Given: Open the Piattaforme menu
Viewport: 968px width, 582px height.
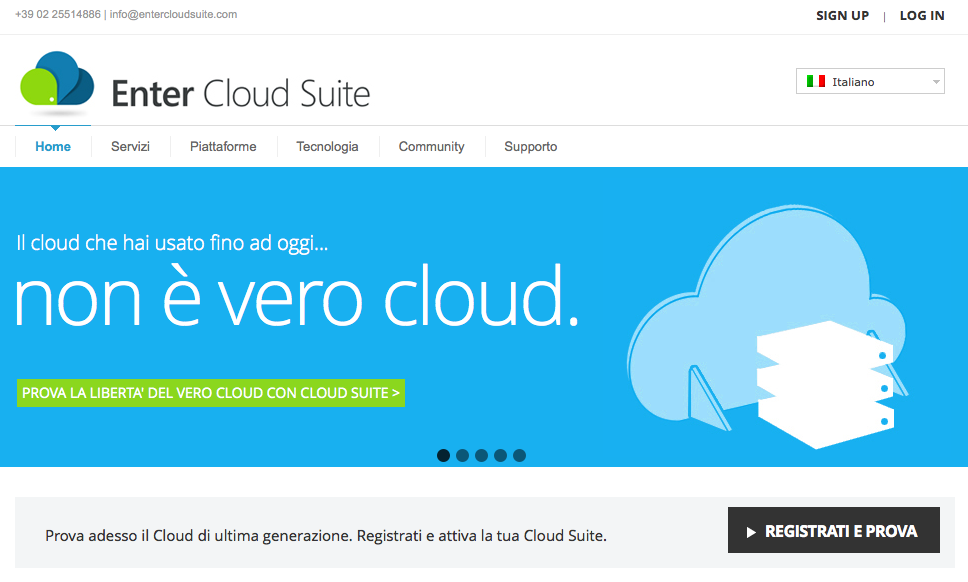Looking at the screenshot, I should (x=223, y=146).
